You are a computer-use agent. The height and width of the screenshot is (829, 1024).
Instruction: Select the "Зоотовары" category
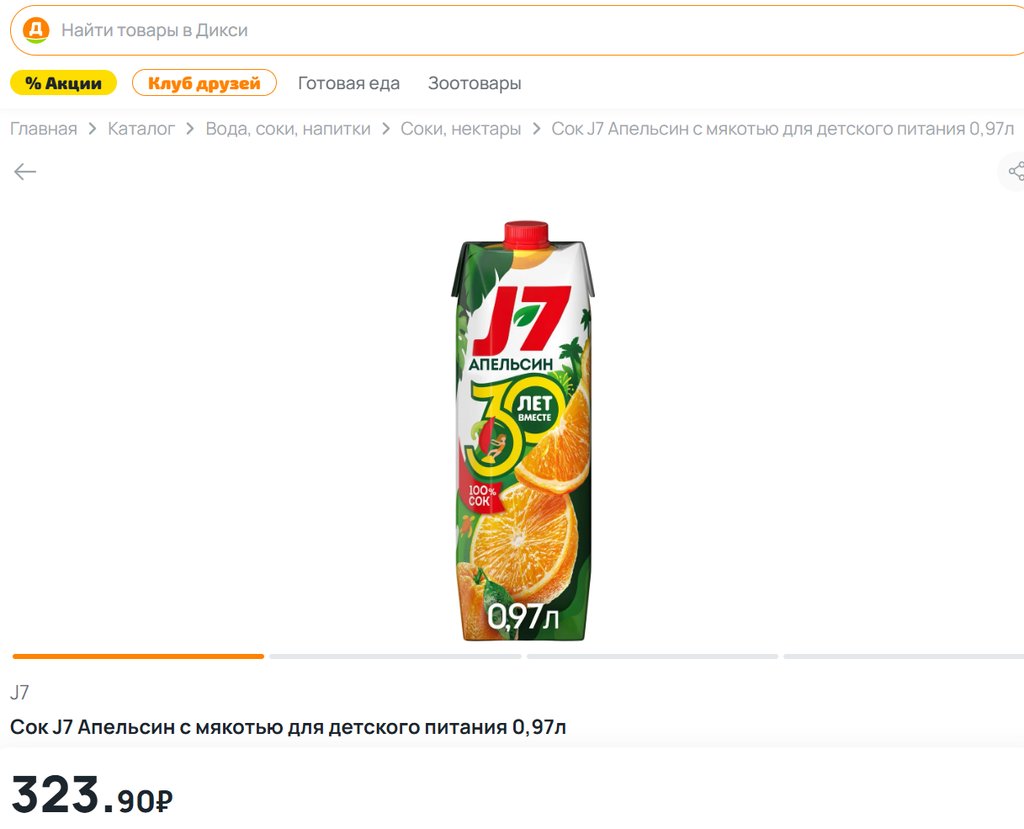[474, 83]
